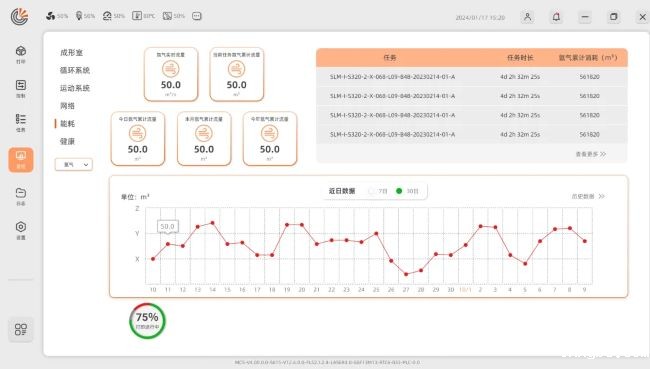
Task: Open the cube print page in sidebar
Action: coord(21,54)
